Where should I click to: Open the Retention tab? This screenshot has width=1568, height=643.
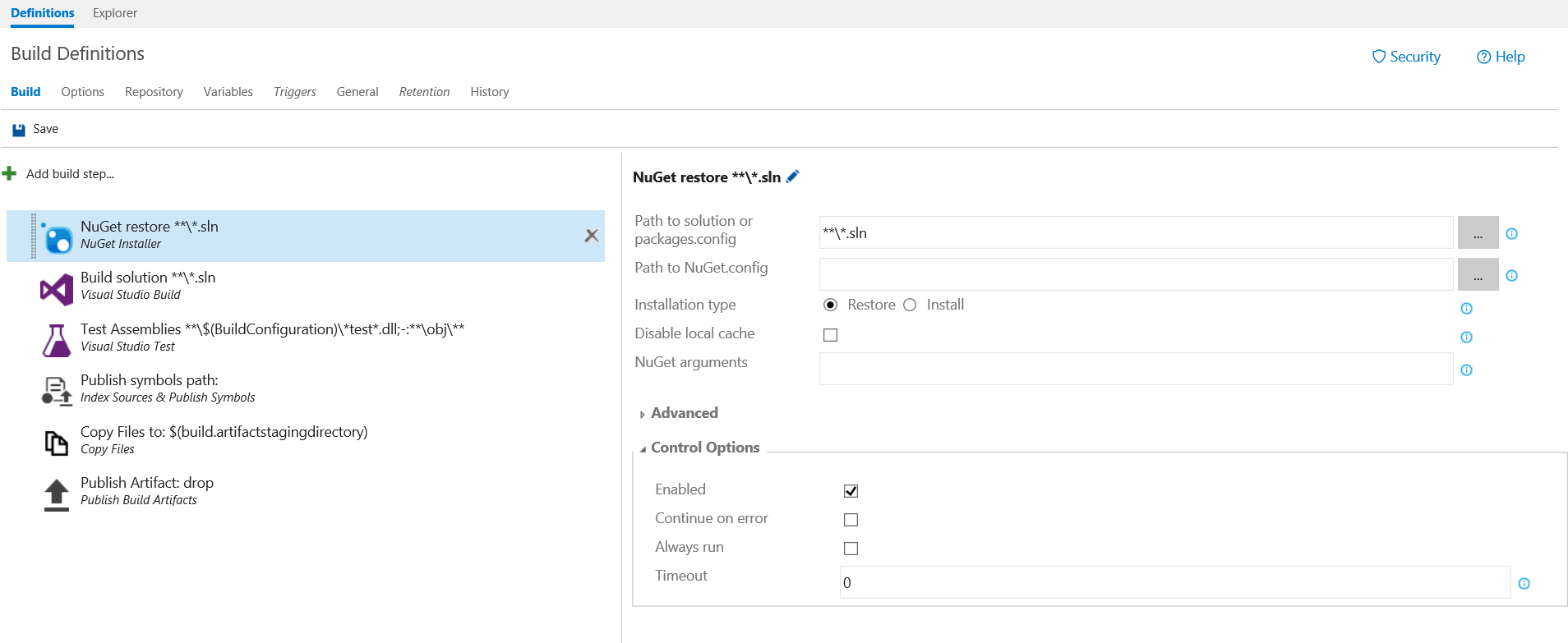tap(424, 92)
